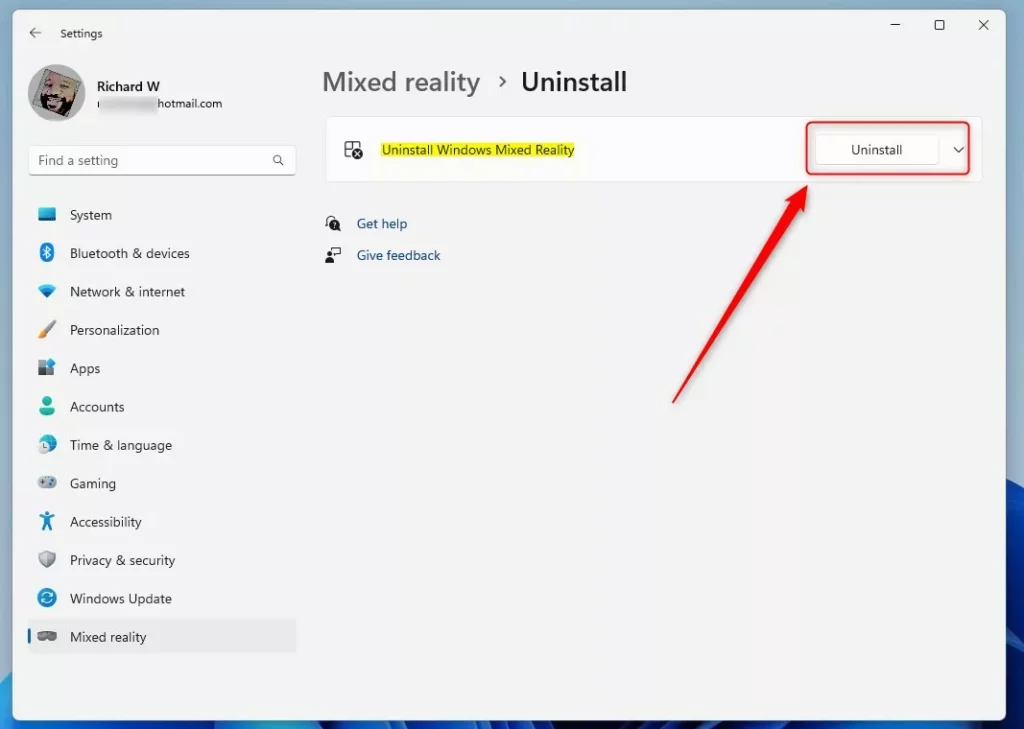Navigate to Apps settings
The height and width of the screenshot is (729, 1024).
[x=162, y=368]
